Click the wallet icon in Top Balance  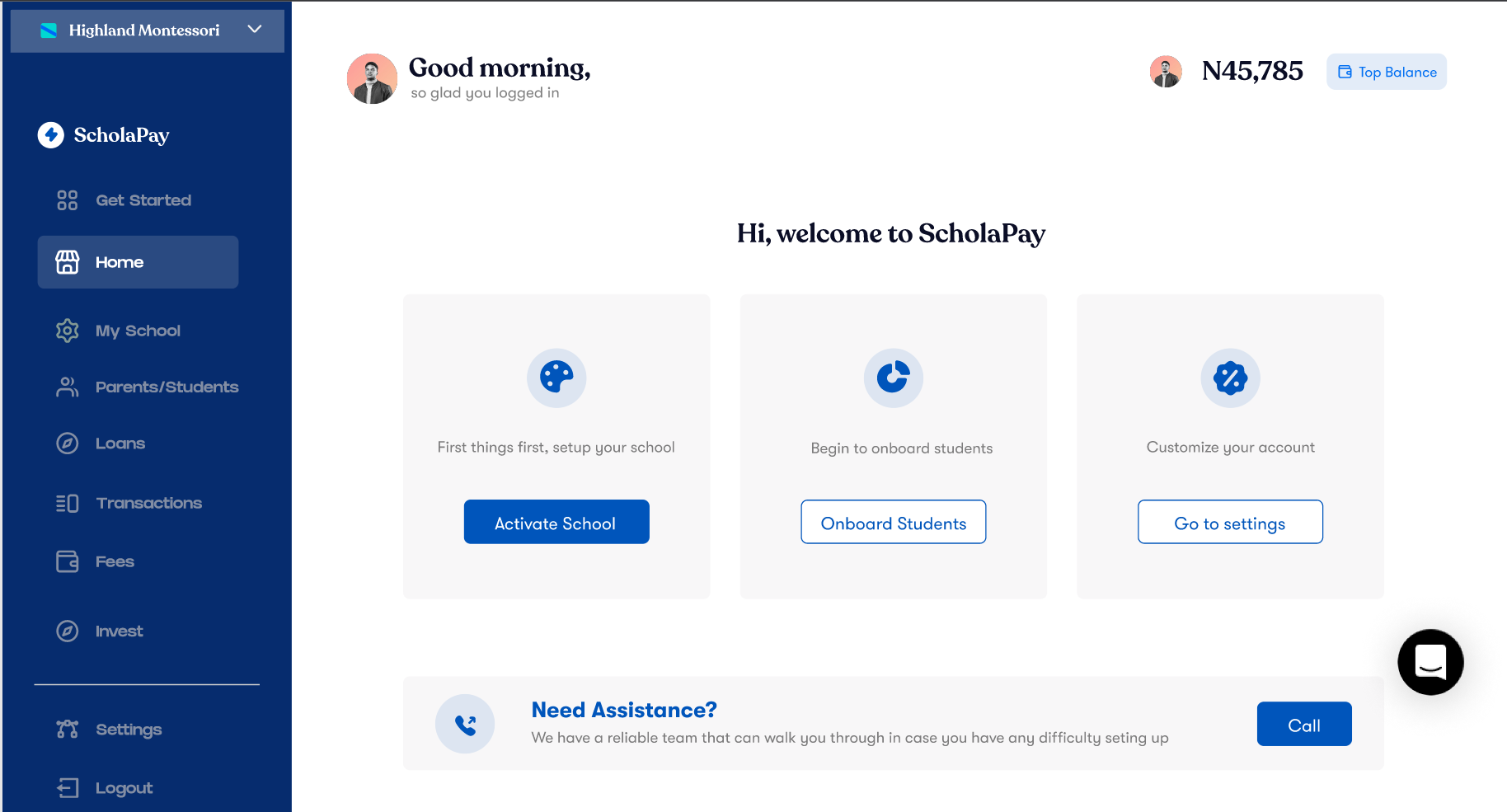tap(1345, 72)
